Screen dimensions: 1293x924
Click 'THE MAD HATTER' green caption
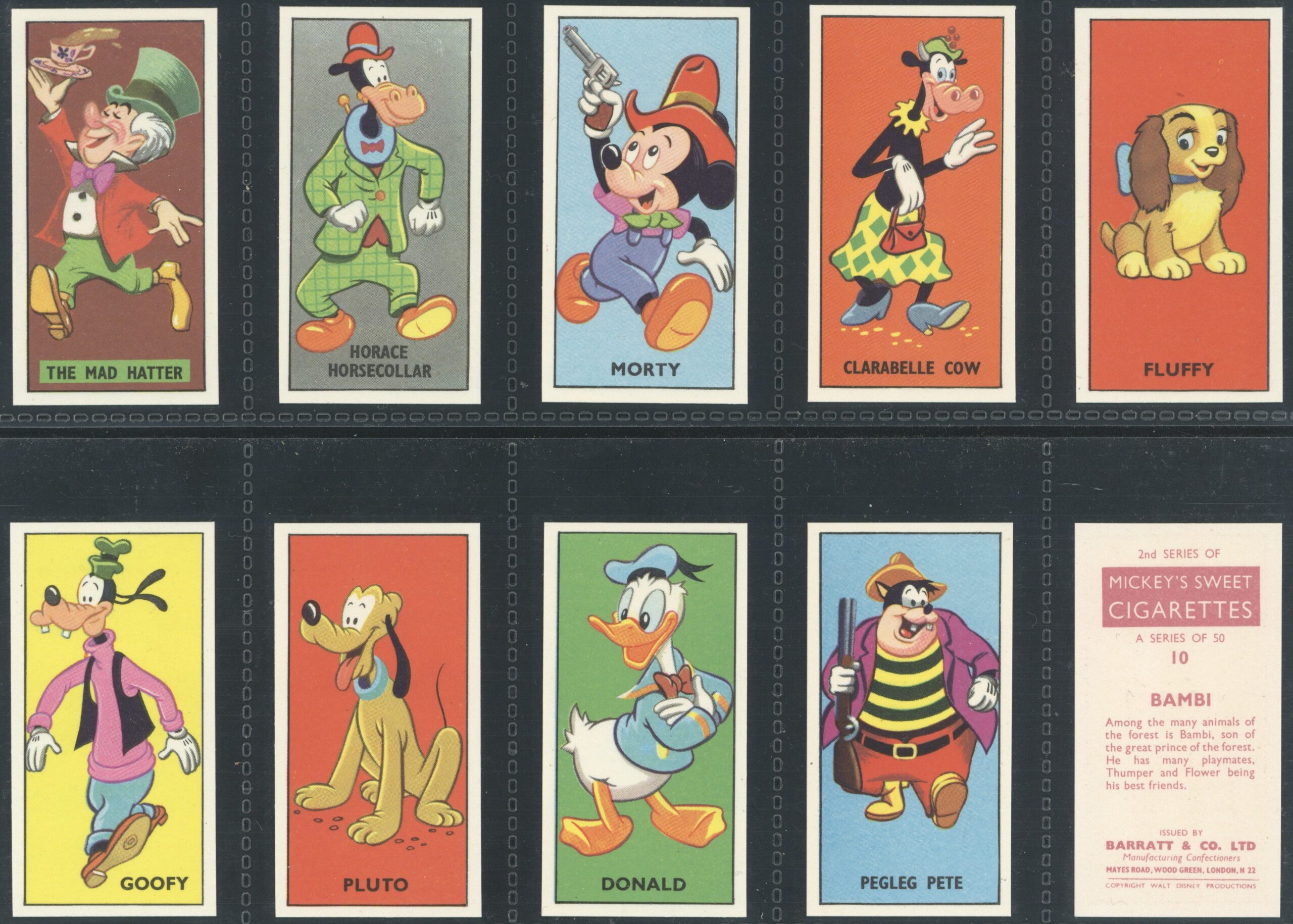pyautogui.click(x=114, y=373)
